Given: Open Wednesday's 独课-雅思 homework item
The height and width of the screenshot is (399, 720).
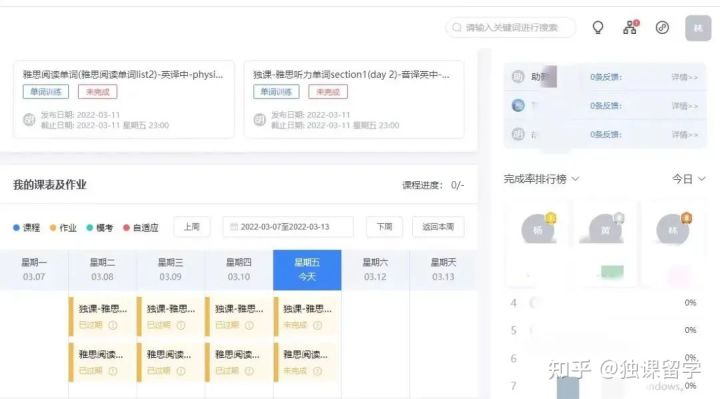Looking at the screenshot, I should pos(170,316).
